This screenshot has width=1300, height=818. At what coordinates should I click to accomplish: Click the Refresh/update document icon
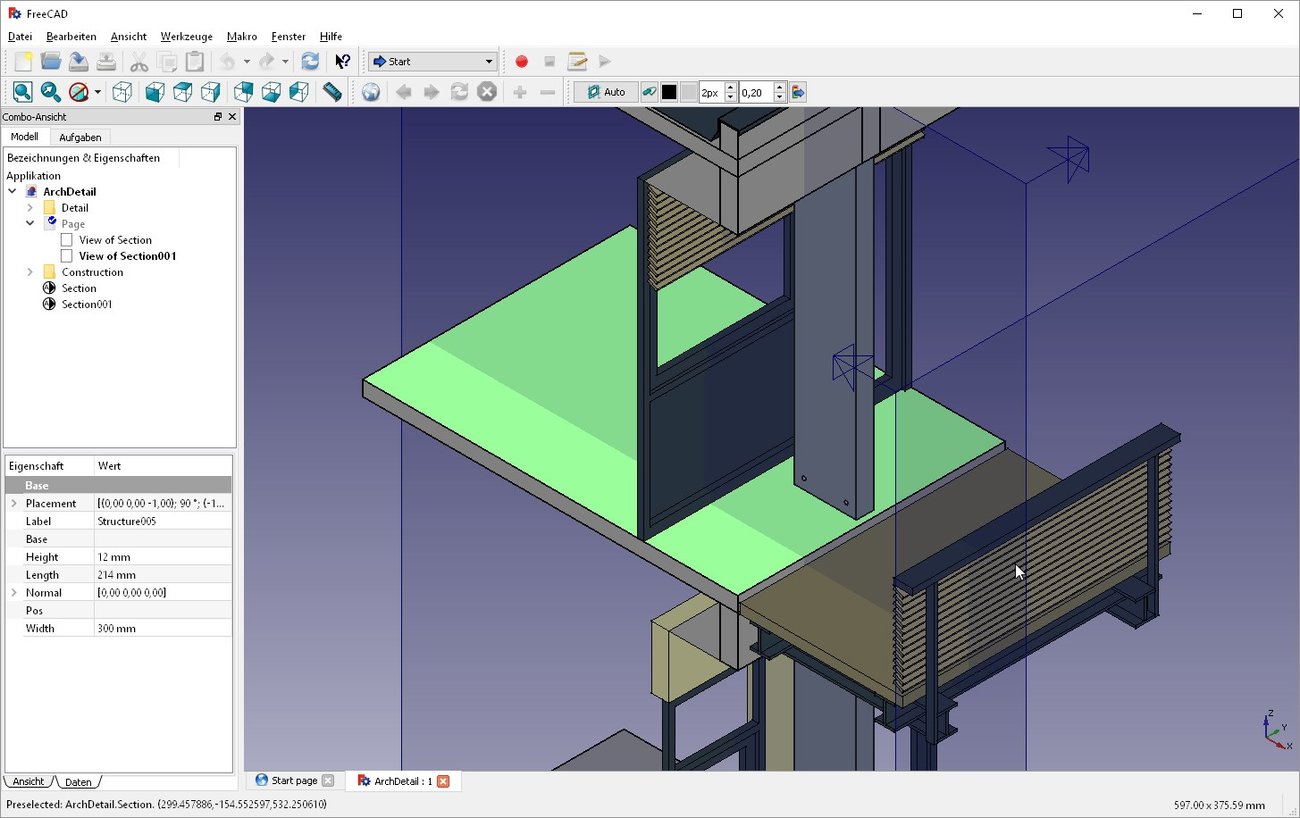[310, 61]
